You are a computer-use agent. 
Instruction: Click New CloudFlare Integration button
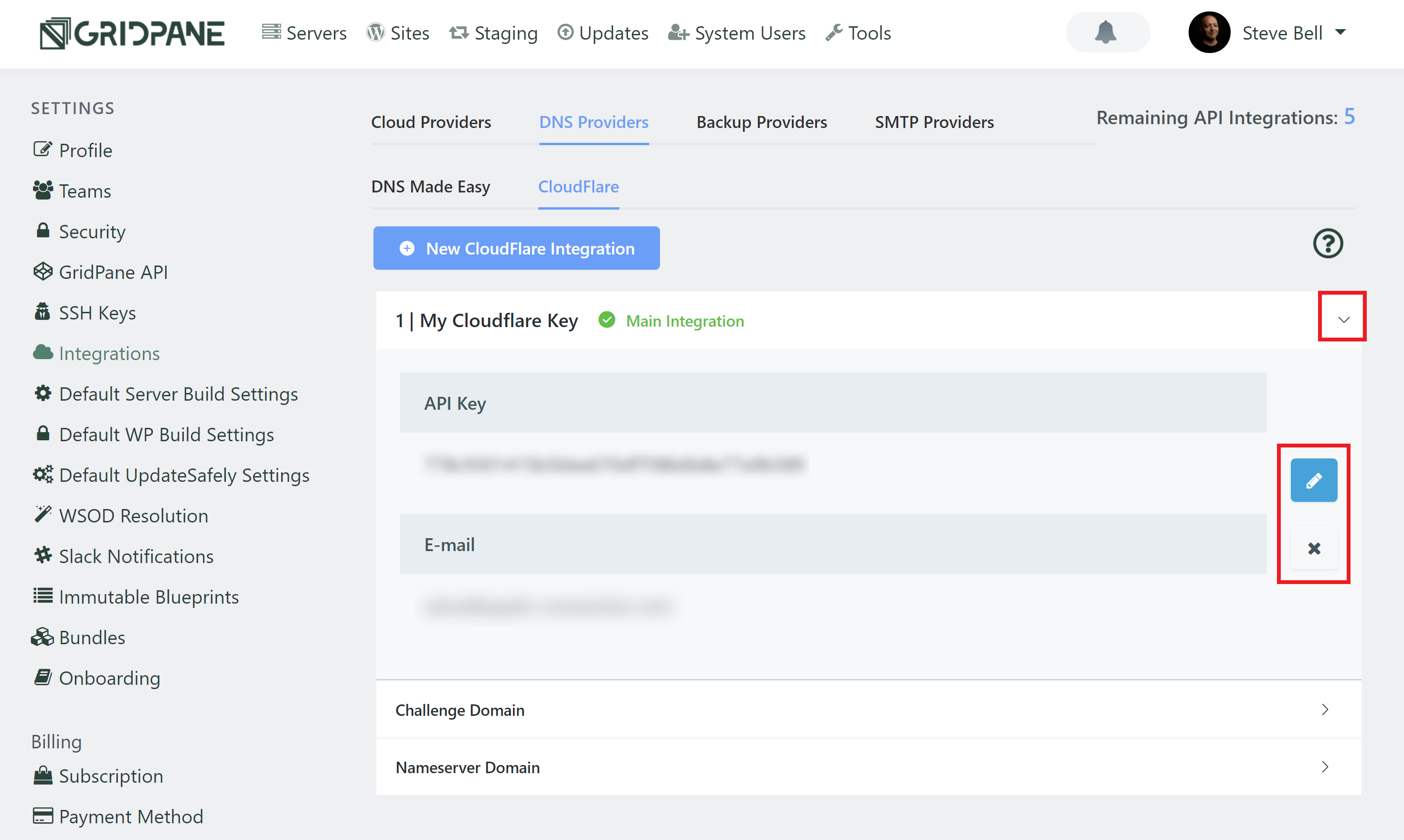[x=516, y=248]
